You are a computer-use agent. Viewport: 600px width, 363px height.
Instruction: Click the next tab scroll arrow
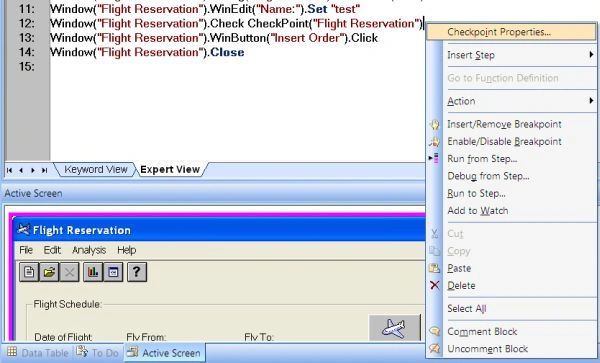pos(33,170)
